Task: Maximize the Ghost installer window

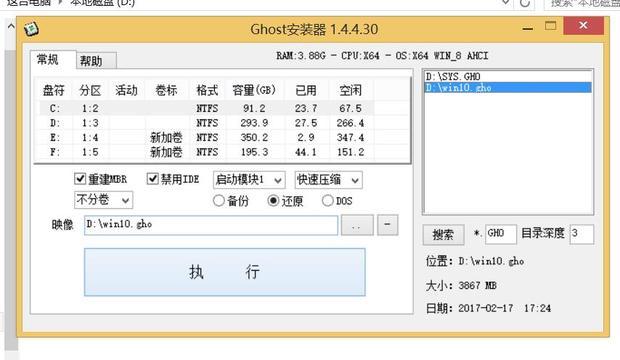Action: click(550, 26)
